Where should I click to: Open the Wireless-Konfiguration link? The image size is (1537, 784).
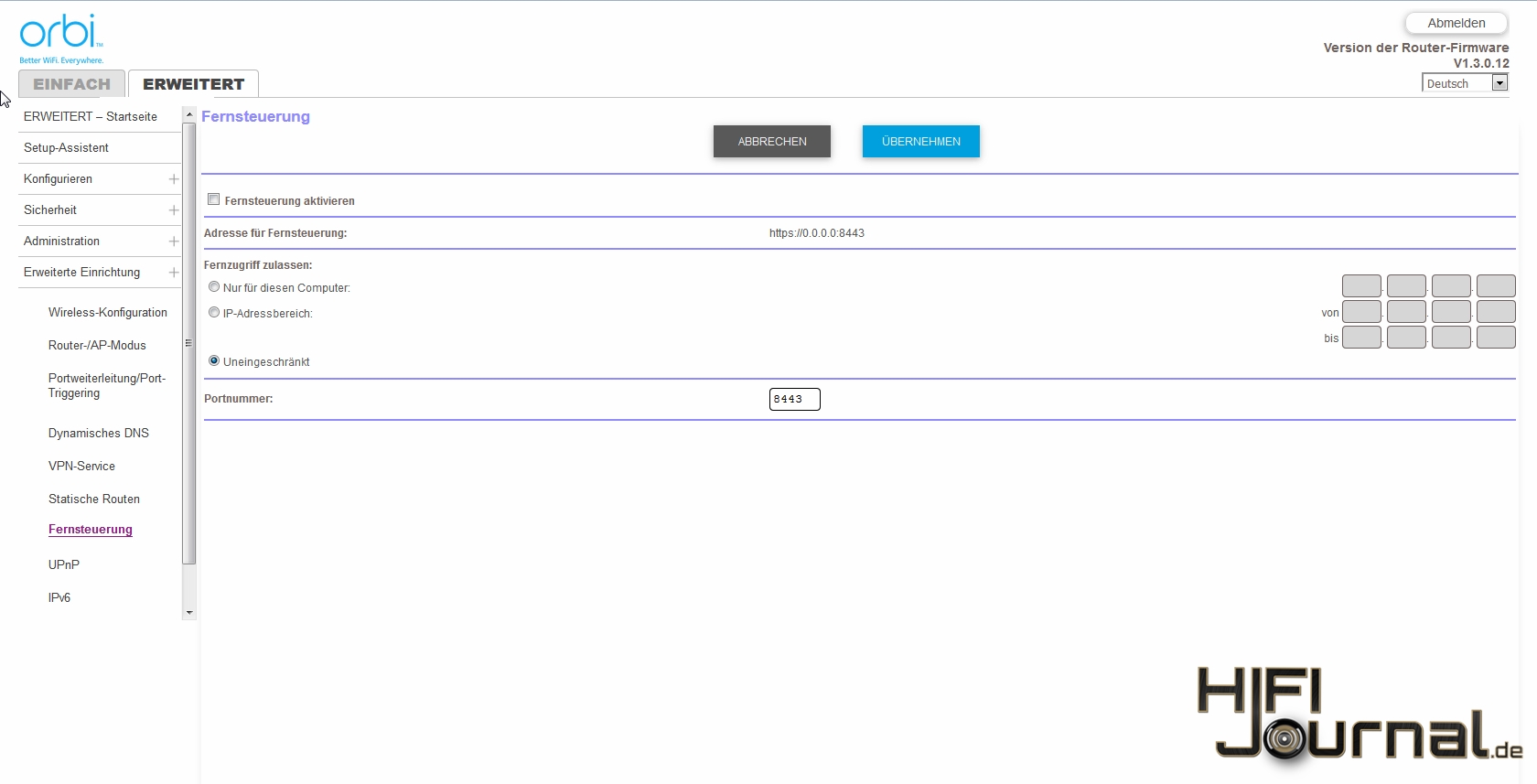[x=108, y=312]
